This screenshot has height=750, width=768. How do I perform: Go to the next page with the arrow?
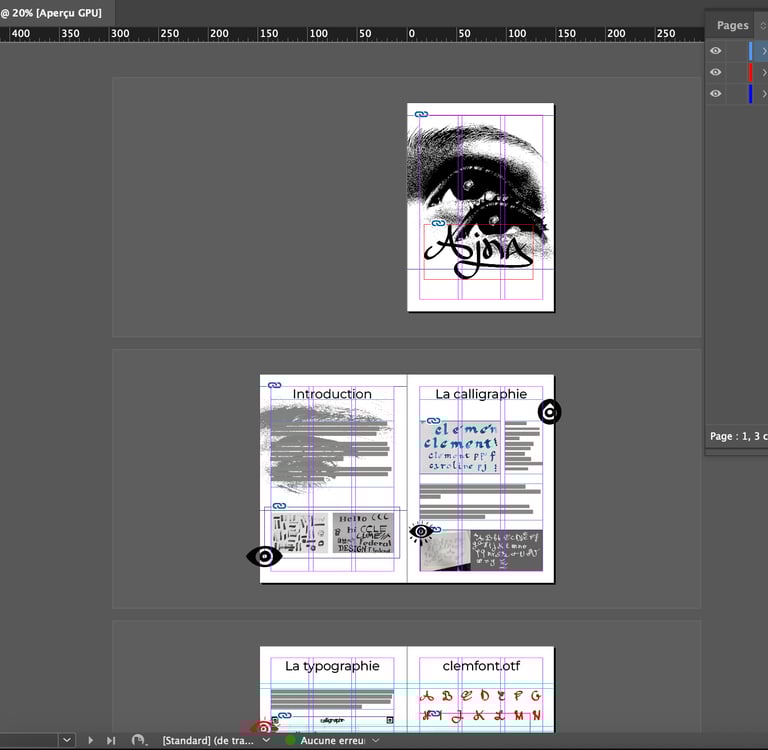[91, 740]
